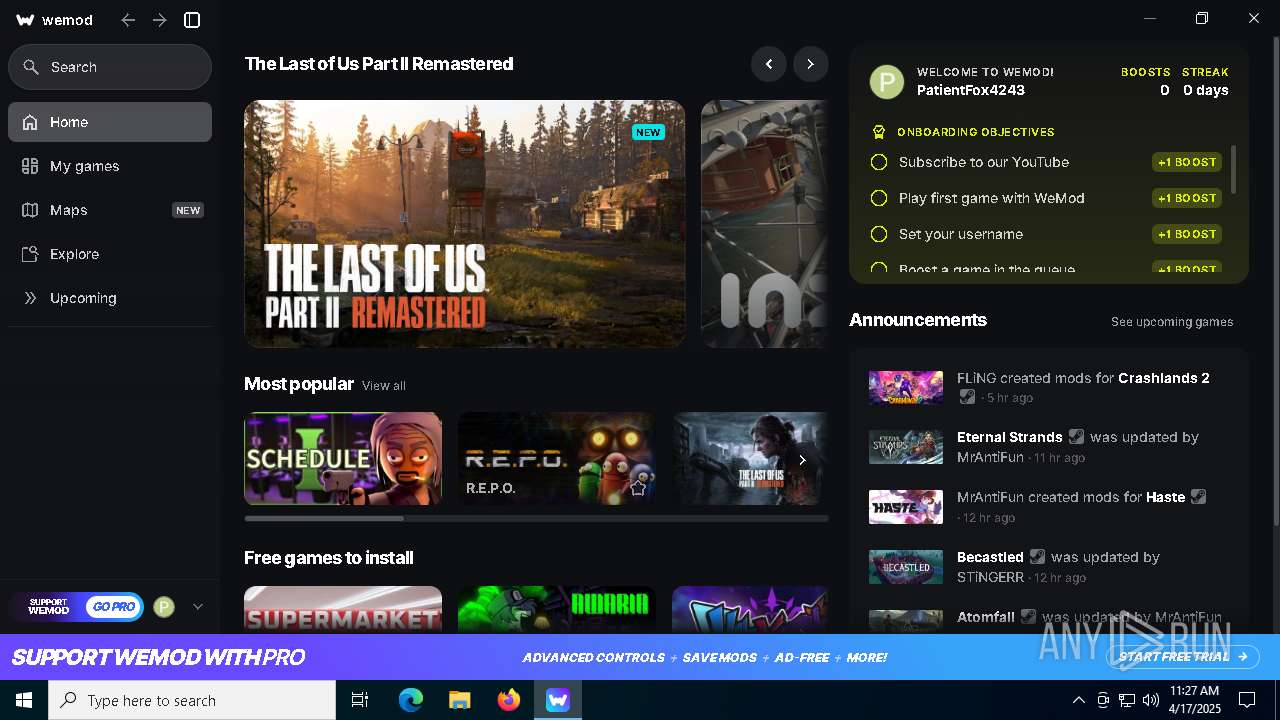Click +1 BOOST badge for YouTube objective

1187,162
